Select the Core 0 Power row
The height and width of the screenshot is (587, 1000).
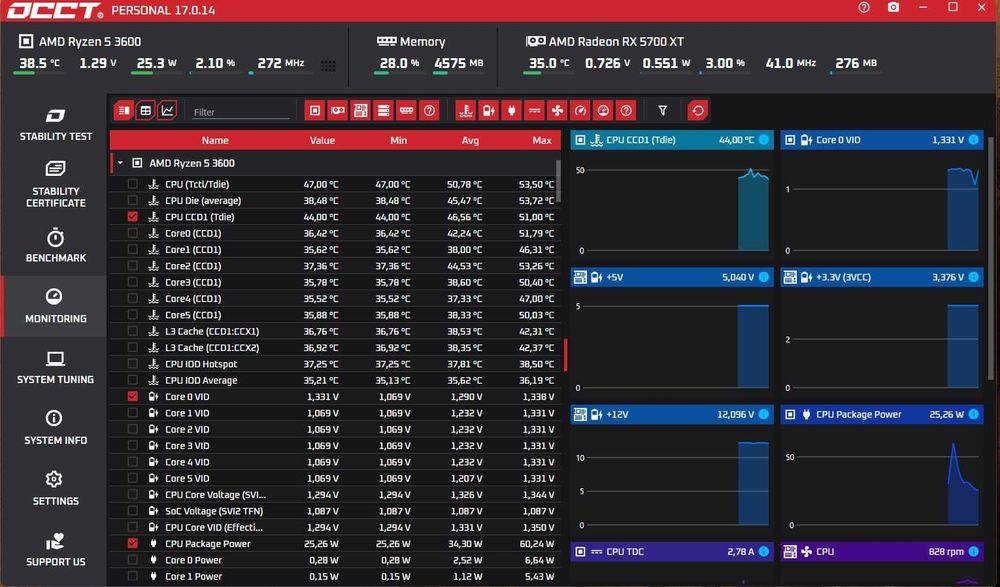pos(335,560)
